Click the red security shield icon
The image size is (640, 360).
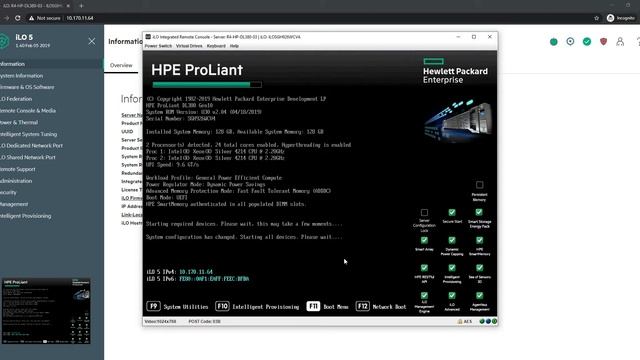click(603, 42)
